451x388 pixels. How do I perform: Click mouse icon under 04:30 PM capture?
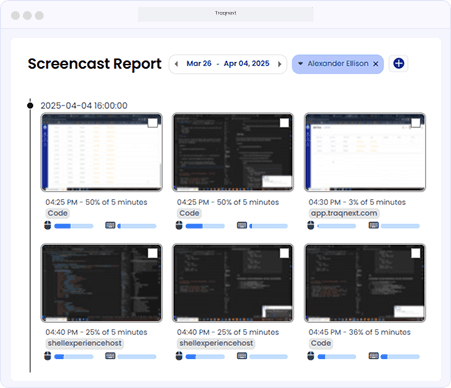tap(311, 226)
